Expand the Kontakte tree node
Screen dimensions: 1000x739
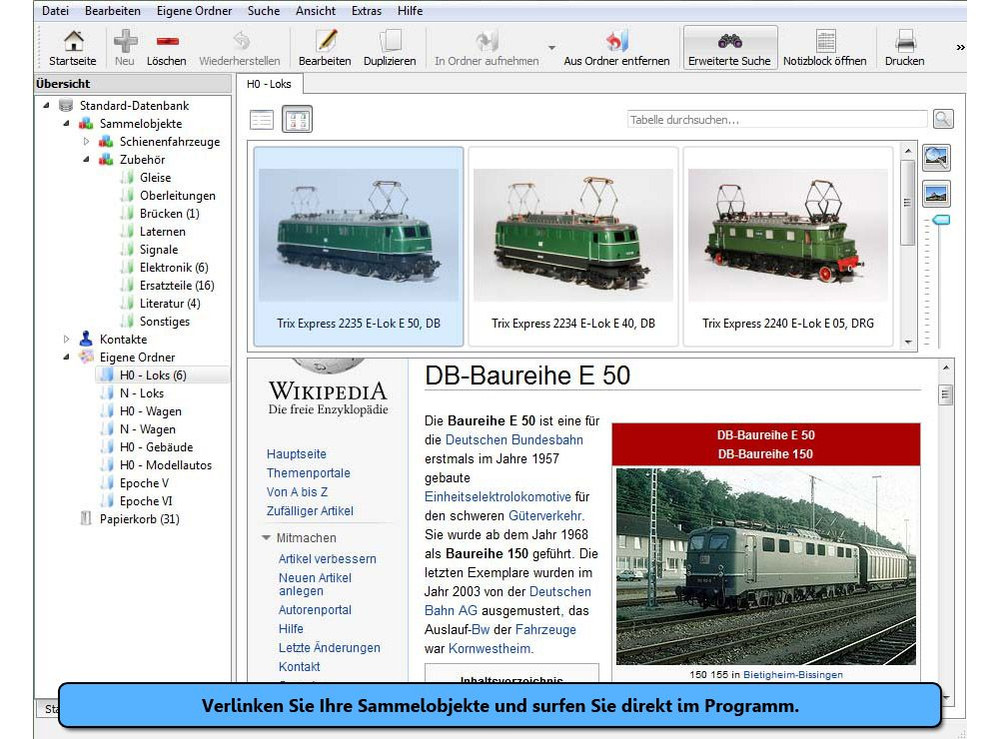point(66,339)
